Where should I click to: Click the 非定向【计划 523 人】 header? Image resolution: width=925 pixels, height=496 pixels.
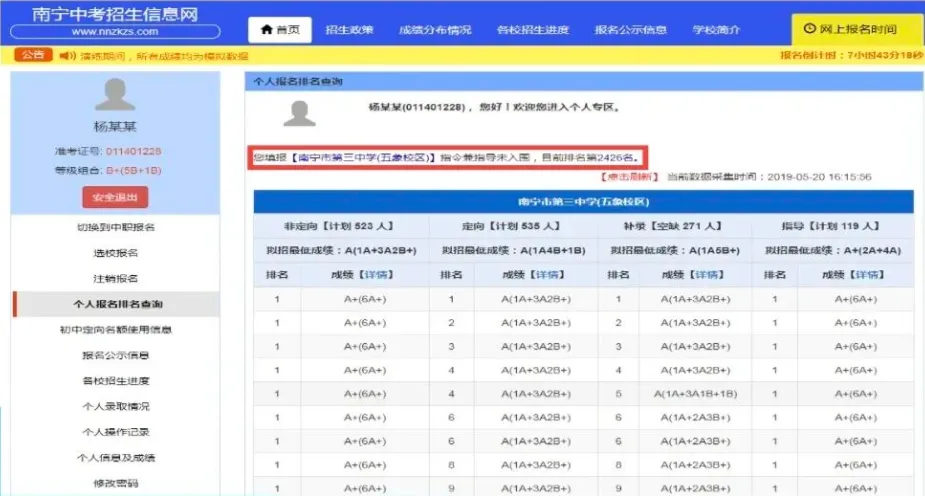342,226
